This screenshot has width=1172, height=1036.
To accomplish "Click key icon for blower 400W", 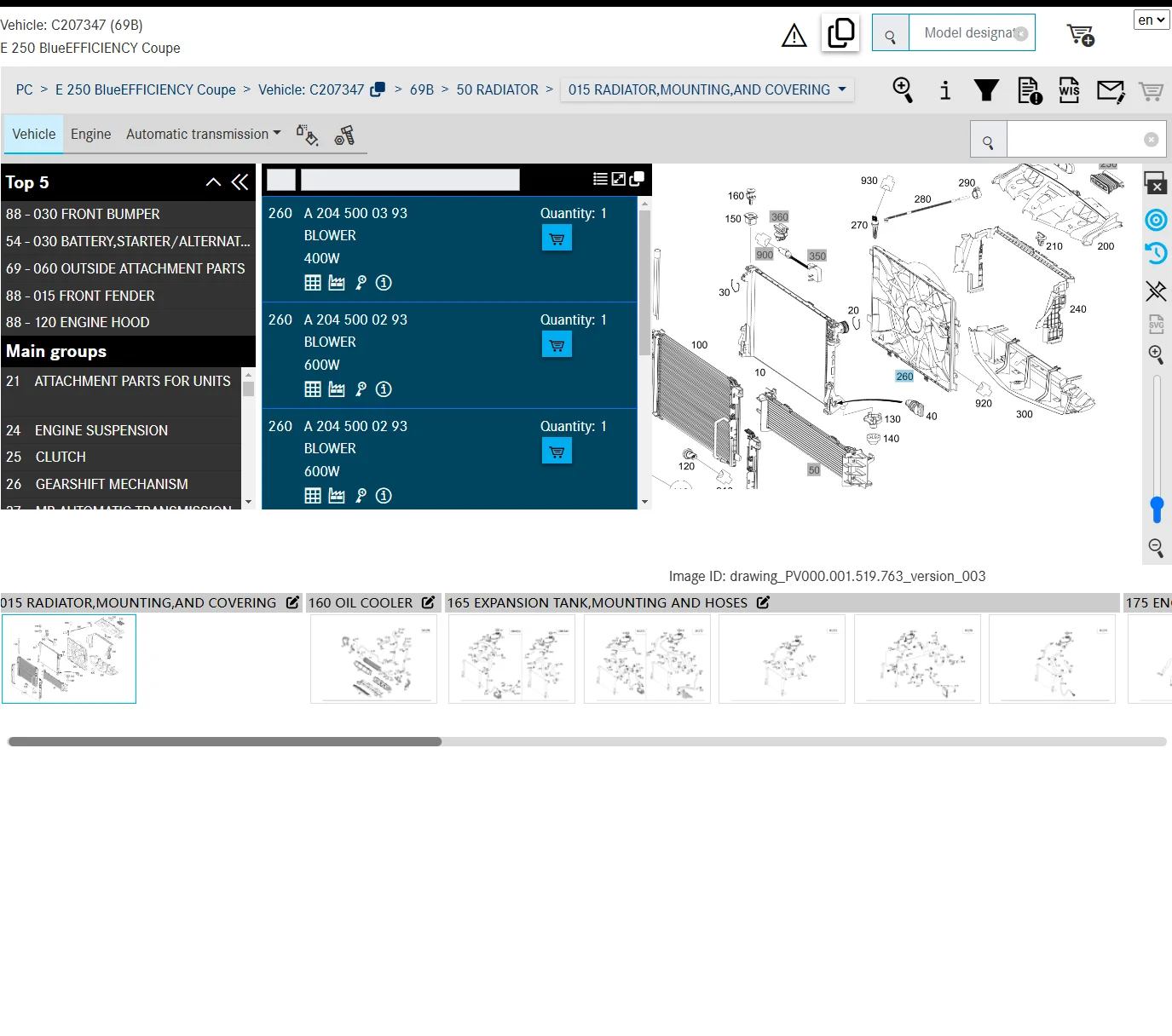I will point(361,283).
